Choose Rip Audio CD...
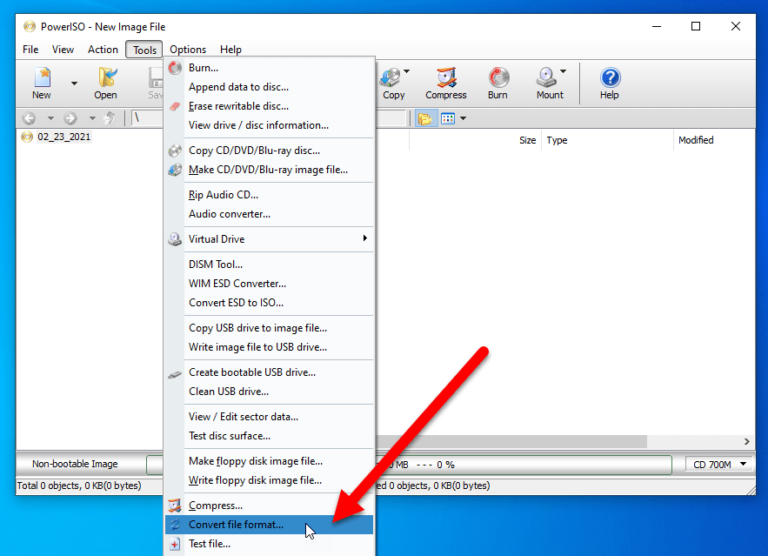This screenshot has width=768, height=556. [x=269, y=195]
